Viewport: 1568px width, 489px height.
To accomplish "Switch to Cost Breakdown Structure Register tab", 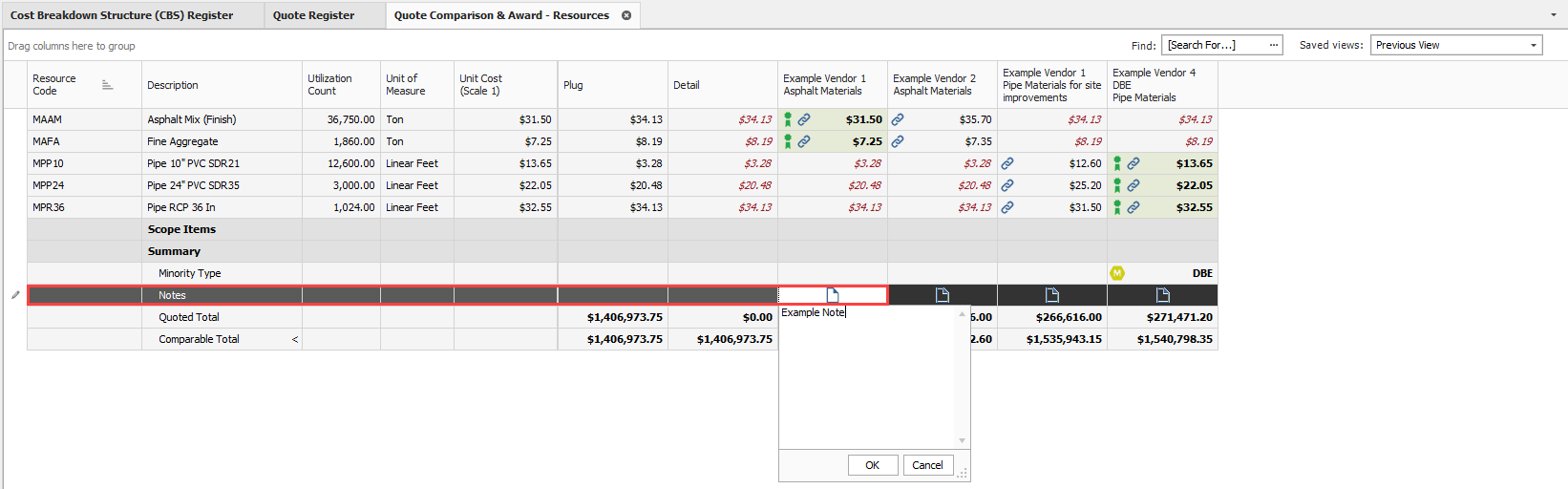I will (x=121, y=15).
